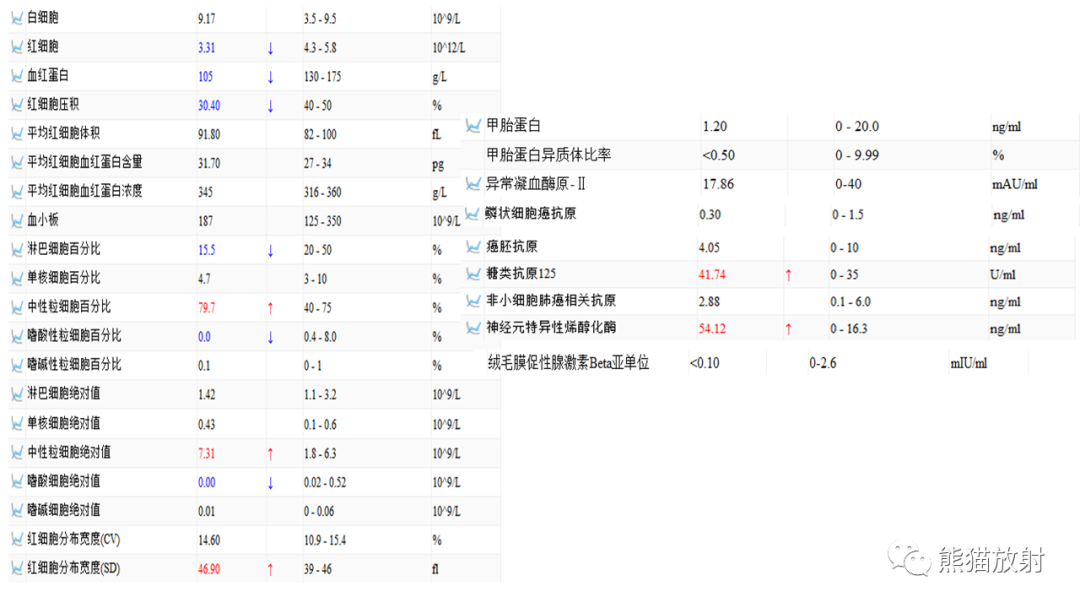The width and height of the screenshot is (1080, 608).
Task: Open the trend icon for 中性粒细胞绝对值
Action: [17, 452]
